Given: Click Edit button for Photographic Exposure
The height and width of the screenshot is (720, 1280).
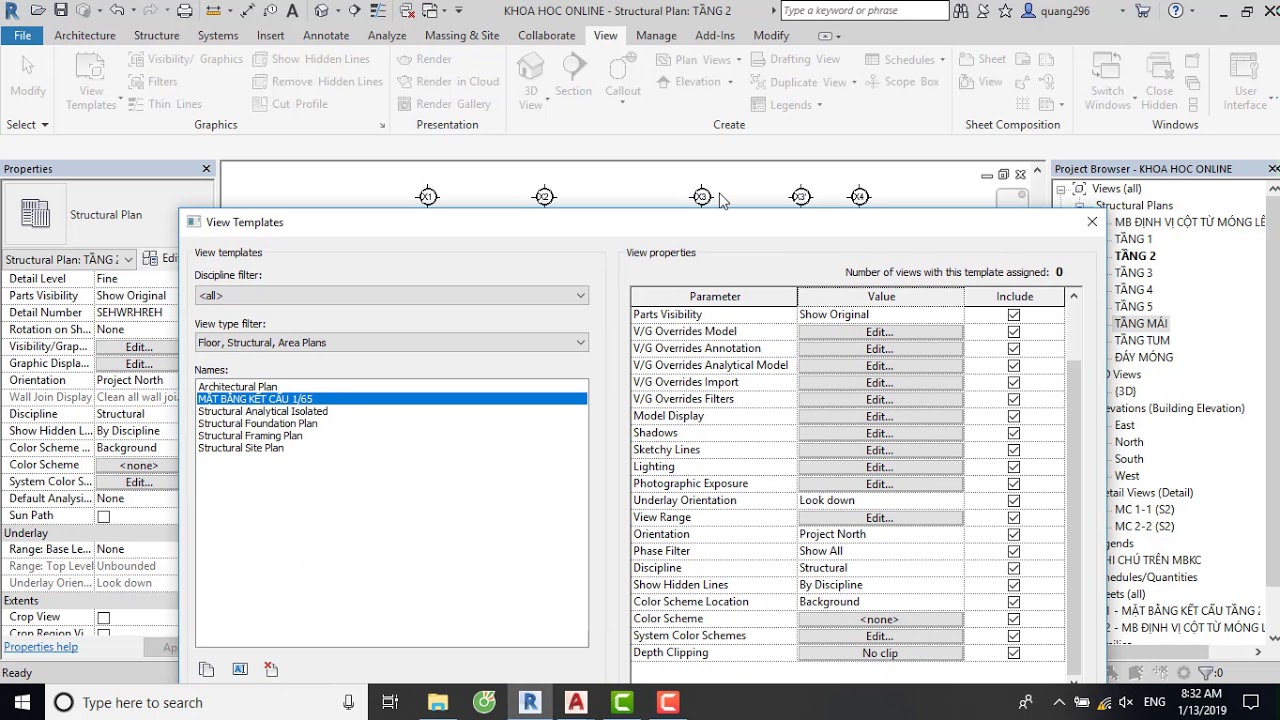Looking at the screenshot, I should pos(880,484).
